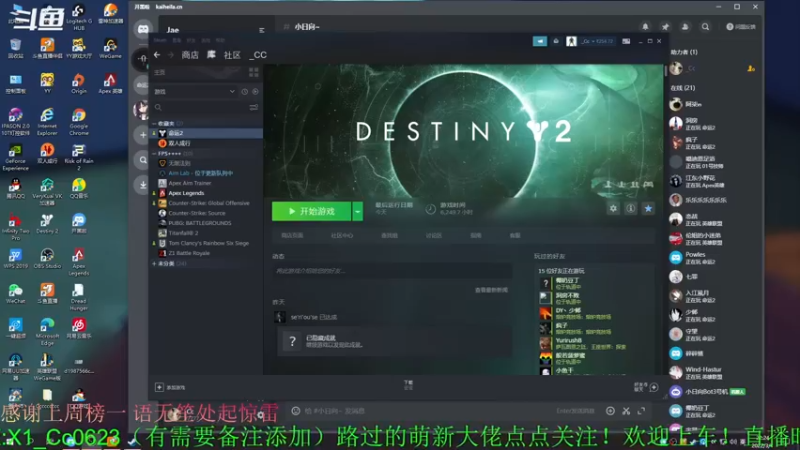Open the Steam 社区 community tab
This screenshot has width=800, height=450.
[232, 55]
